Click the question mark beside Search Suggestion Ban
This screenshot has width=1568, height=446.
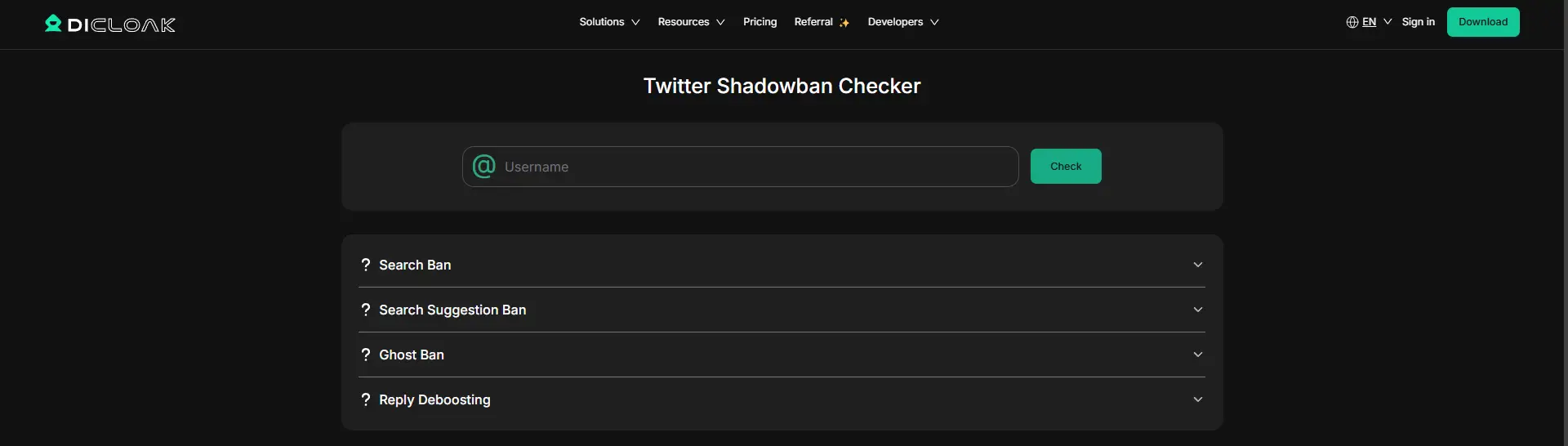pyautogui.click(x=366, y=310)
